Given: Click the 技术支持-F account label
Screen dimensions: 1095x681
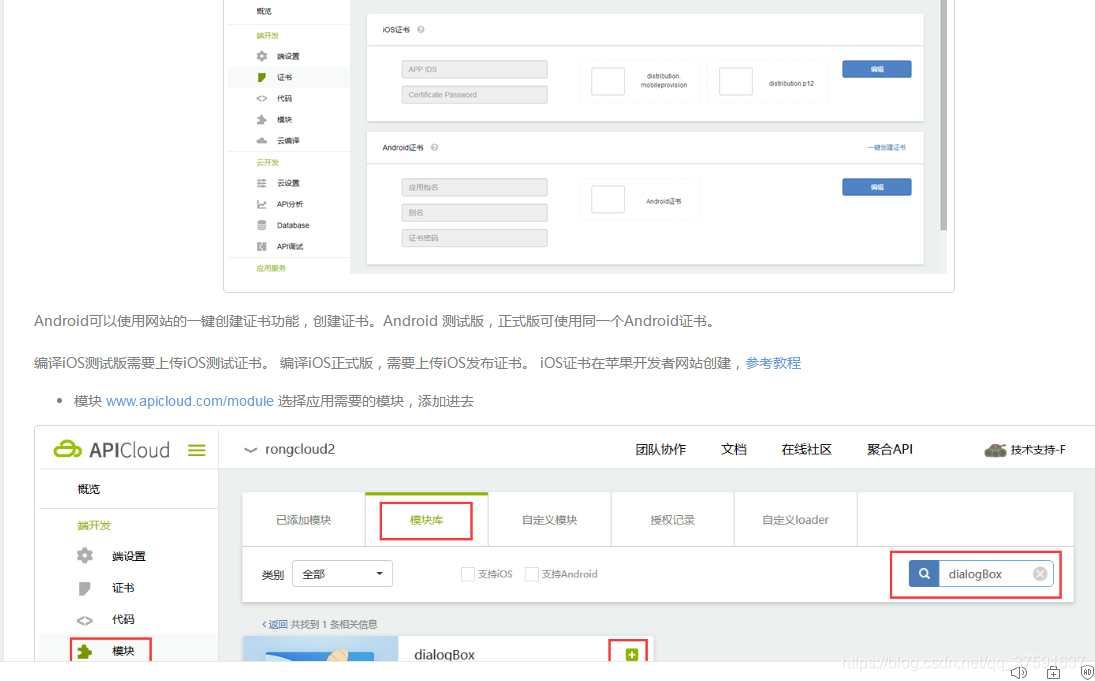Looking at the screenshot, I should [x=1038, y=450].
